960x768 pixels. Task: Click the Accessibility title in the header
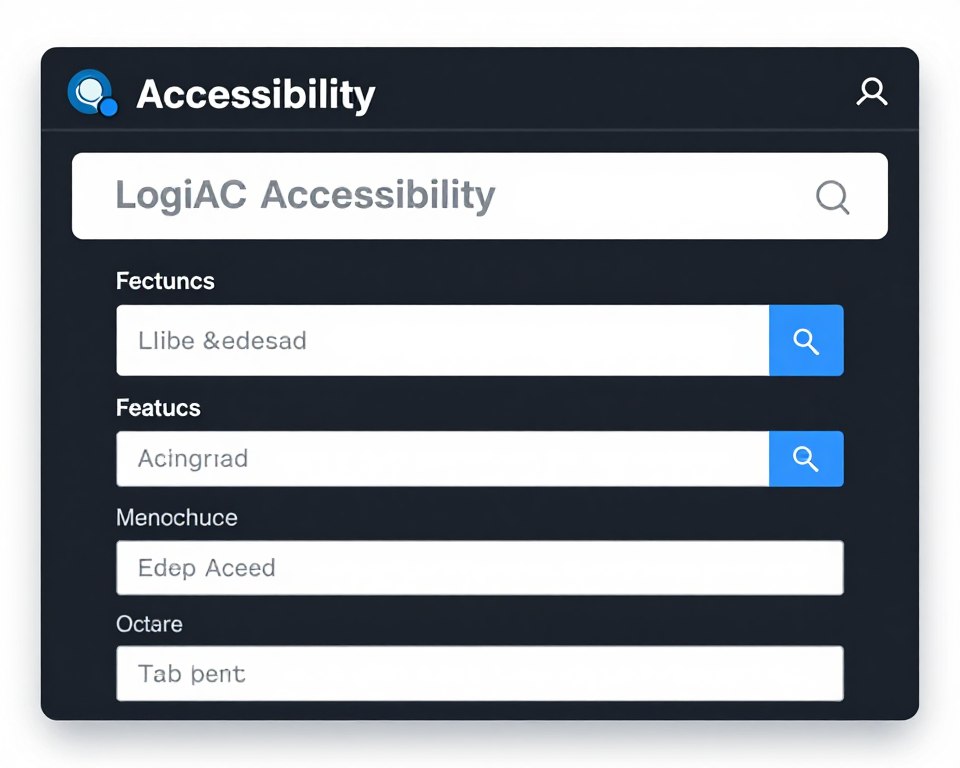coord(256,95)
